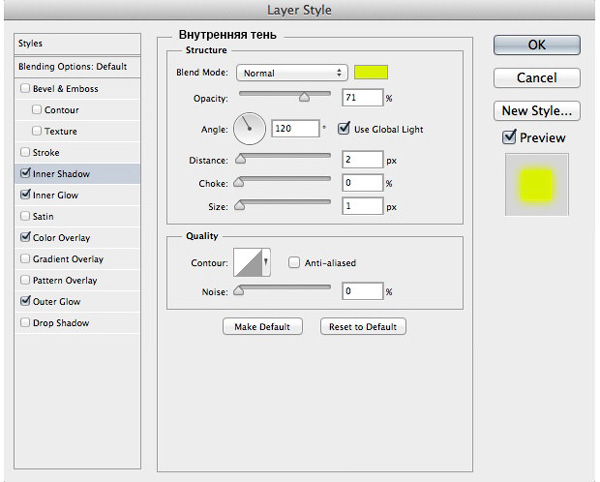Click the New Style... button
Viewport: 600px width, 482px height.
pyautogui.click(x=536, y=111)
